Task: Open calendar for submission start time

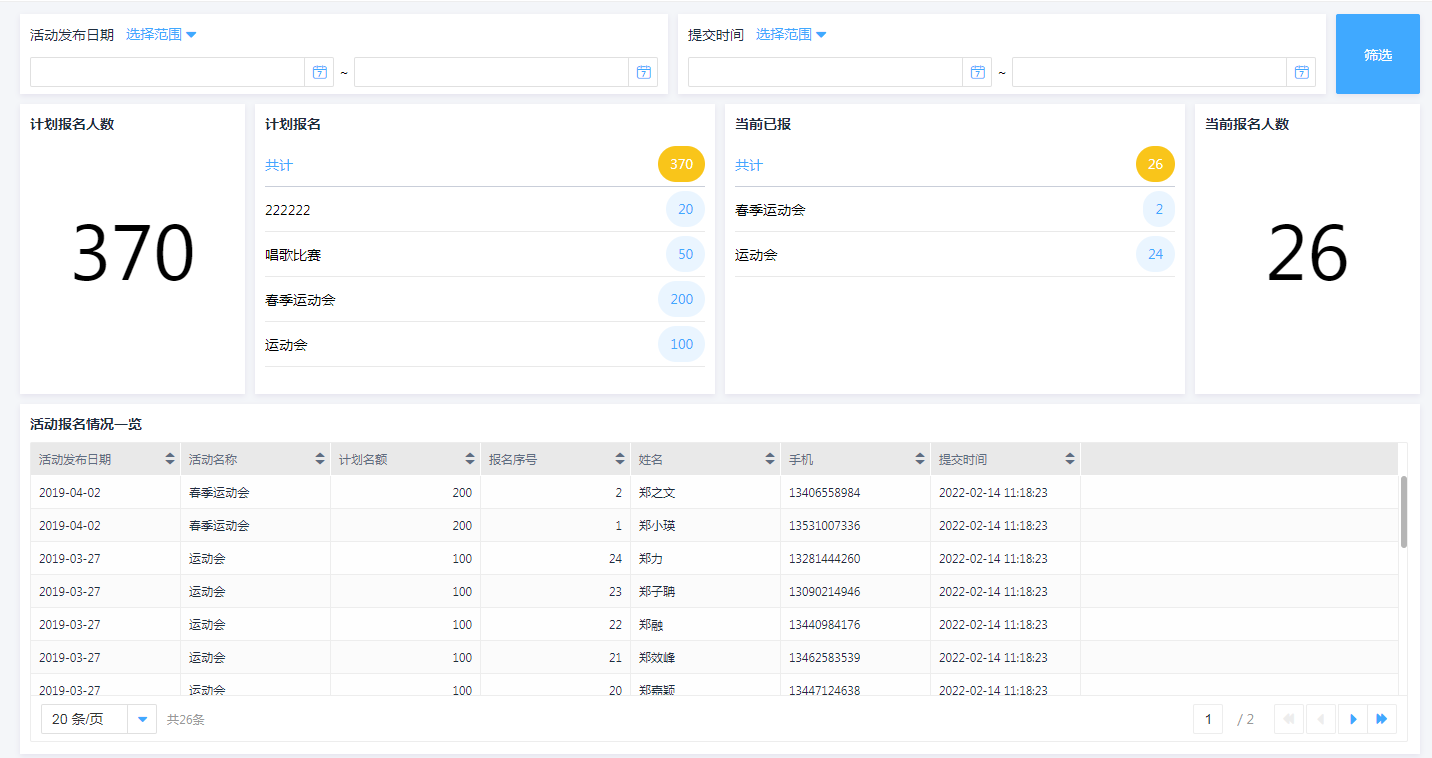Action: point(977,72)
